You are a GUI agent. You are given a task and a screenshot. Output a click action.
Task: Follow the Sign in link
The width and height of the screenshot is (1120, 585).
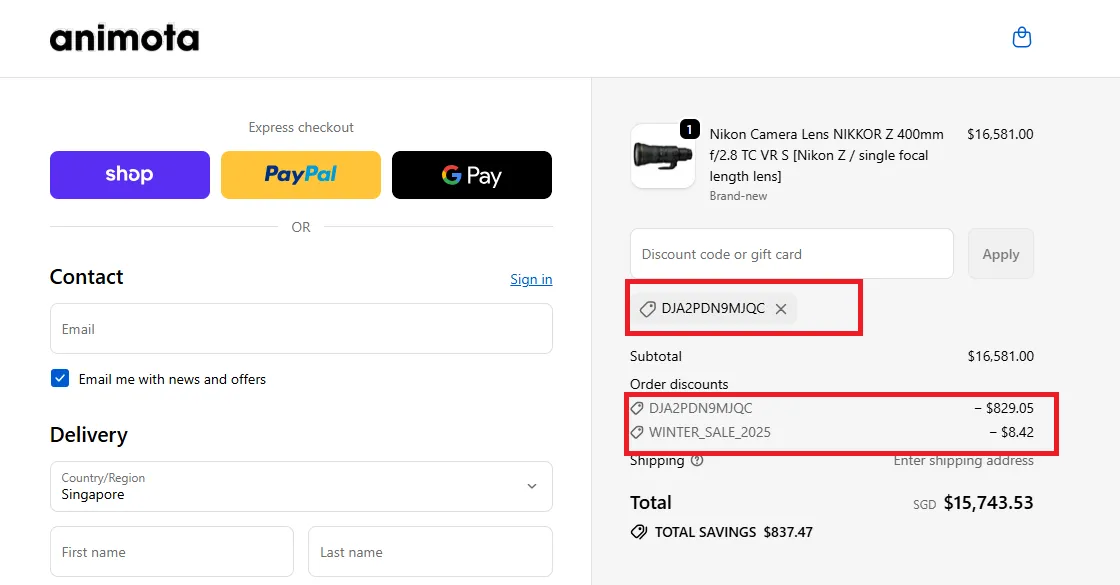coord(531,279)
